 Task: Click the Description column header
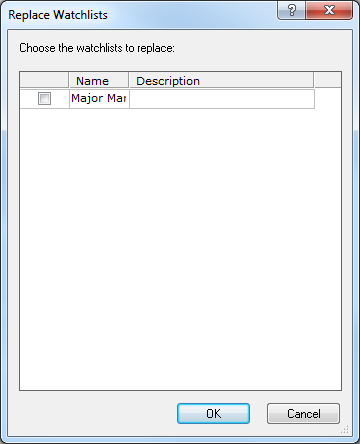pyautogui.click(x=221, y=80)
